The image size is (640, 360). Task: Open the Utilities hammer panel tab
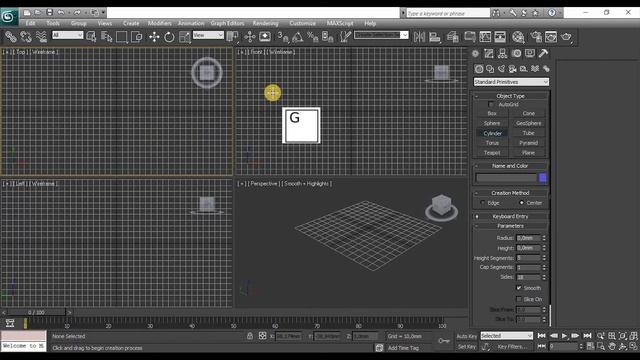pos(543,53)
